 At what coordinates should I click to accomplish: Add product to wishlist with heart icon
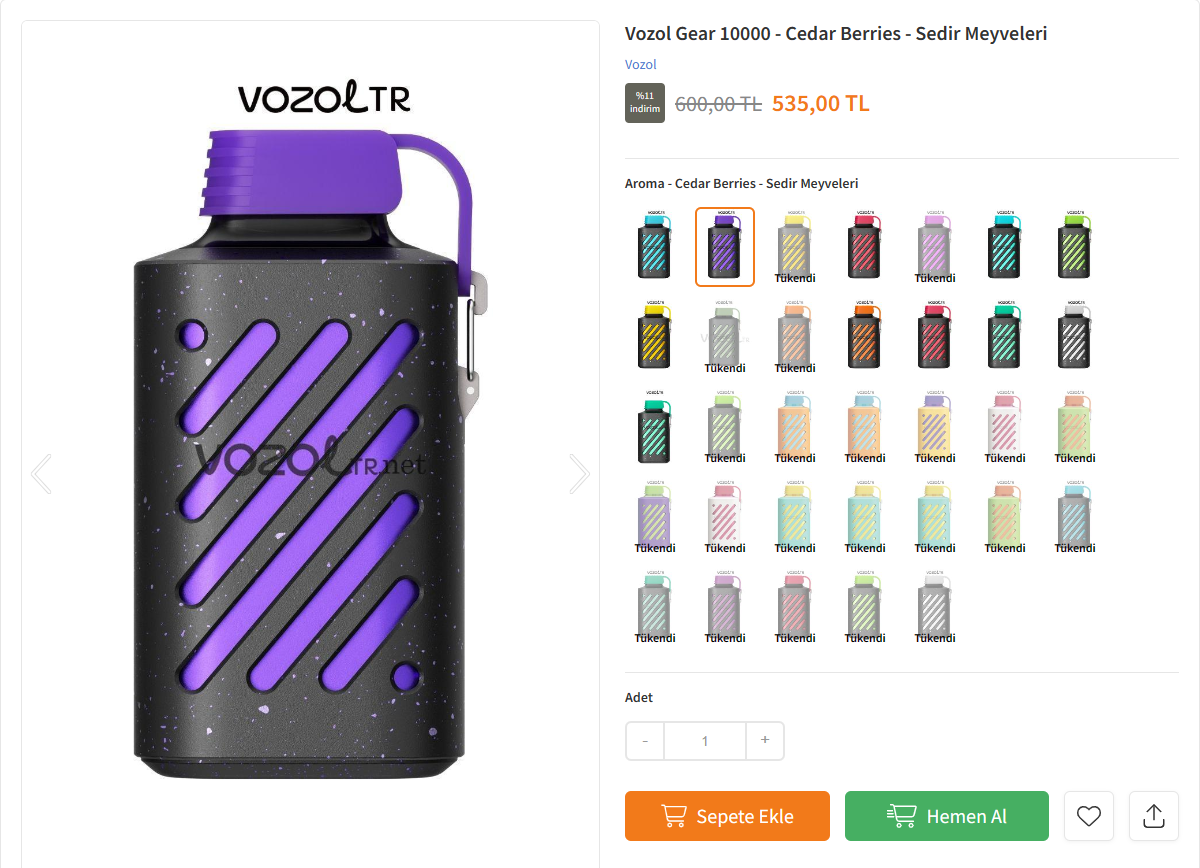coord(1089,816)
